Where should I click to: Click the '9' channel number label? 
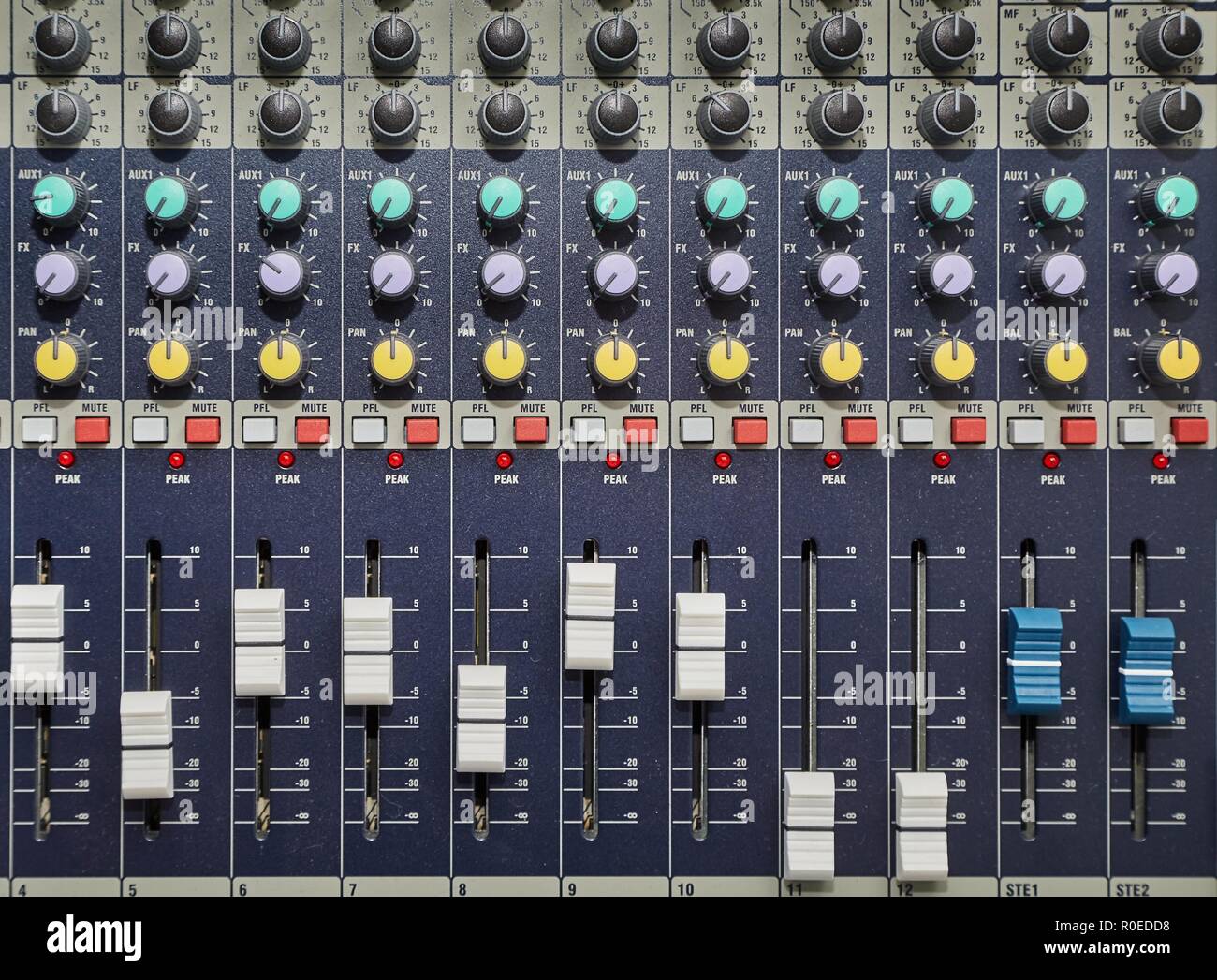(x=571, y=889)
